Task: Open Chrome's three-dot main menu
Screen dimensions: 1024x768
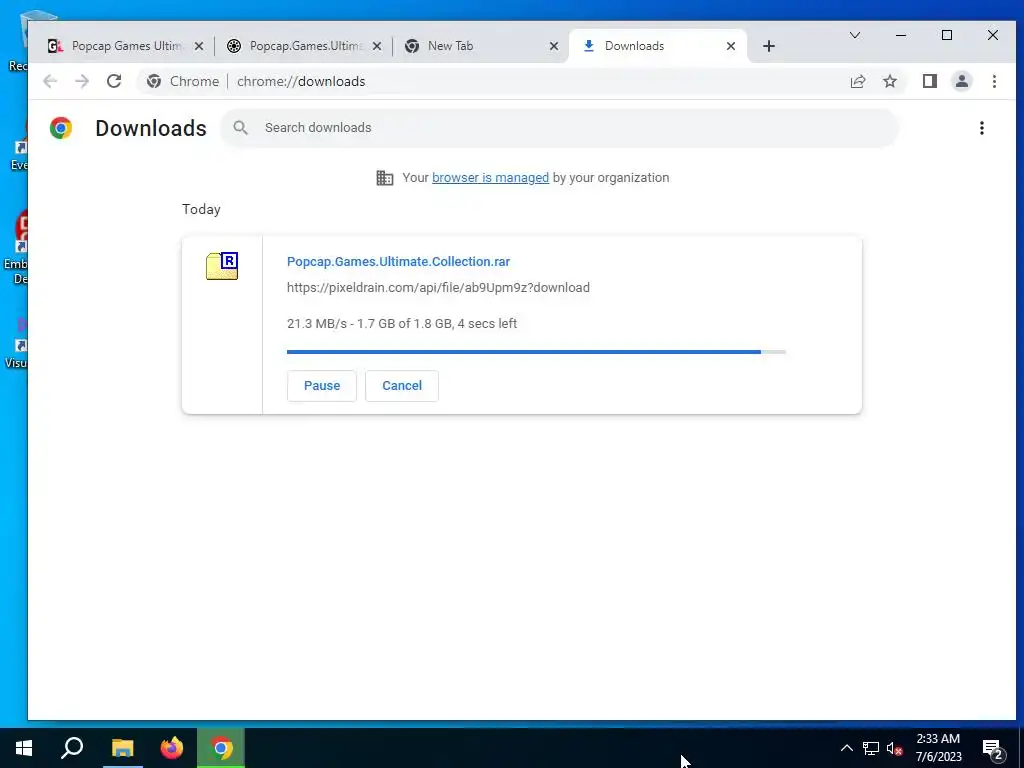Action: [x=994, y=81]
